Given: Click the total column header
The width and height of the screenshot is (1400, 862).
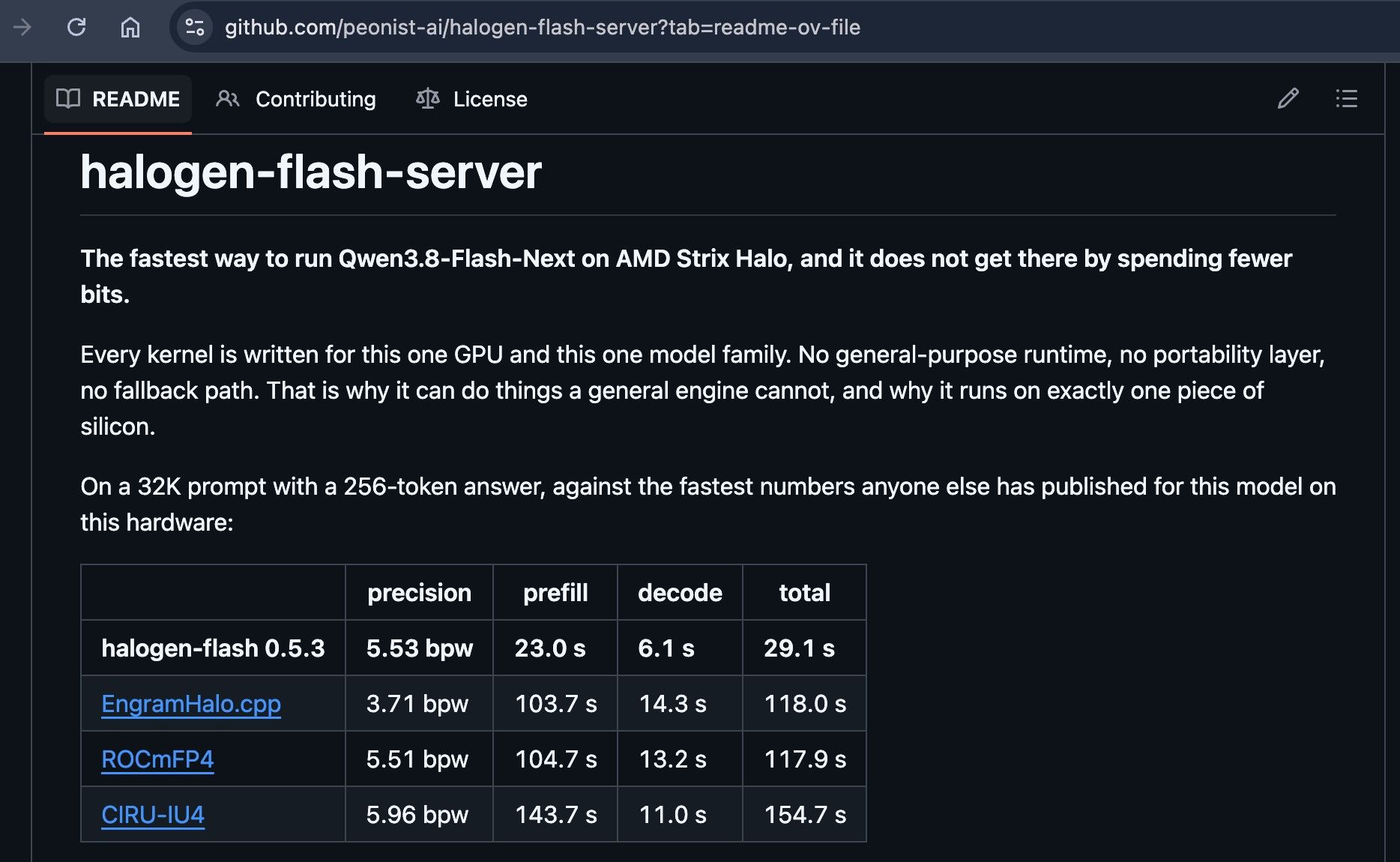Looking at the screenshot, I should tap(805, 593).
